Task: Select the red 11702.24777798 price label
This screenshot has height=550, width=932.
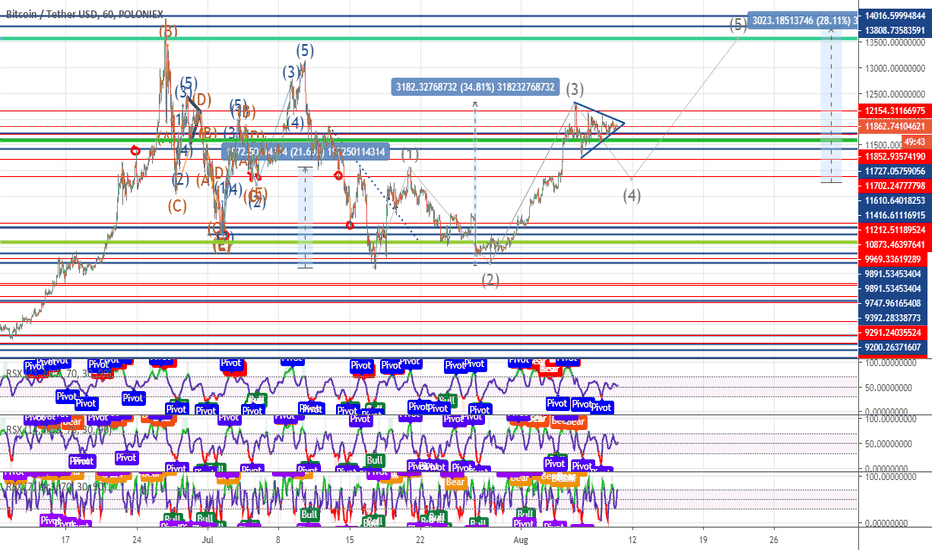Action: (x=895, y=186)
